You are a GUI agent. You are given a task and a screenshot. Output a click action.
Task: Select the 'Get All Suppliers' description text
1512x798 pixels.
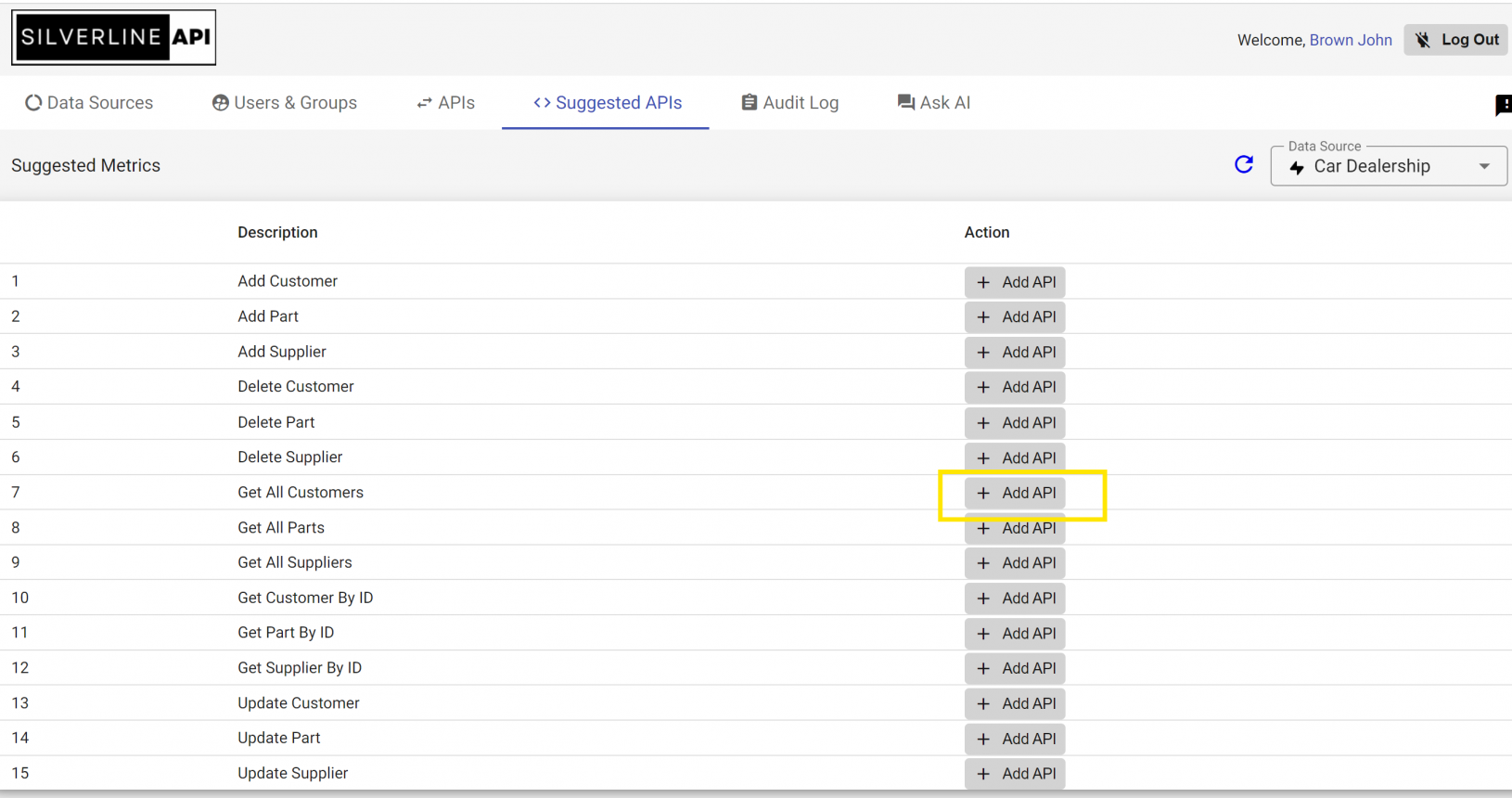tap(295, 562)
